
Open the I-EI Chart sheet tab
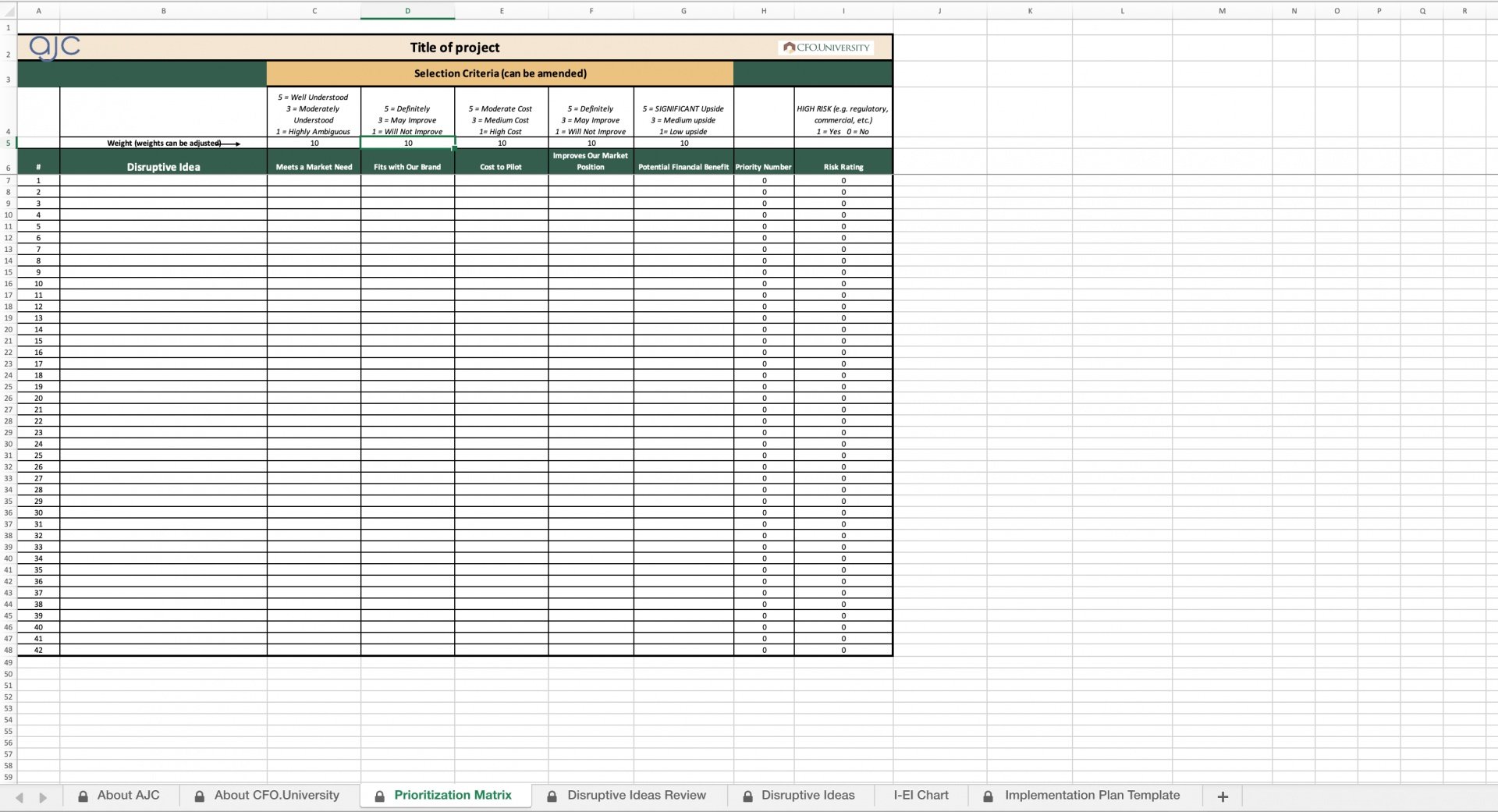921,796
